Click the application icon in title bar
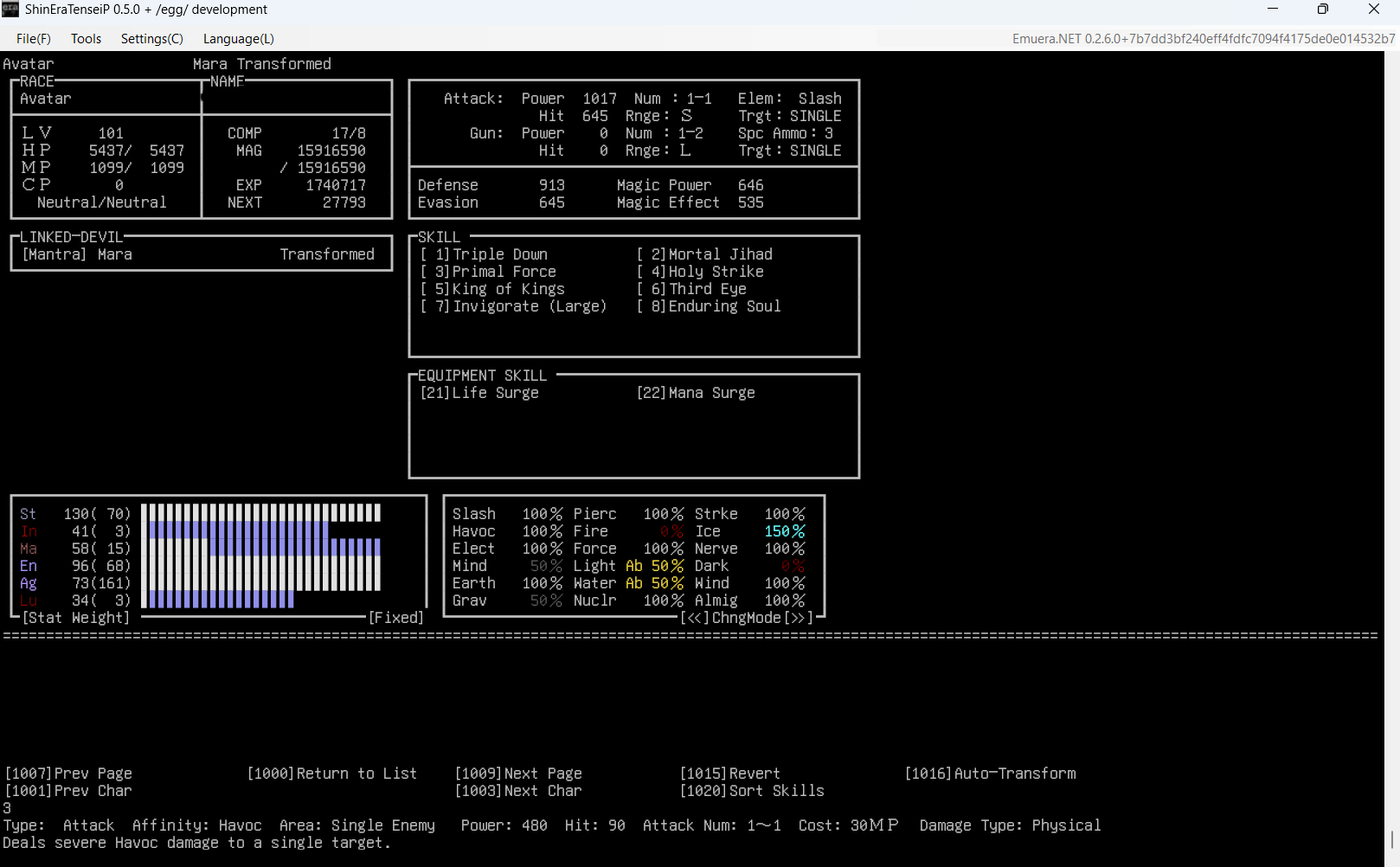The width and height of the screenshot is (1400, 867). pyautogui.click(x=10, y=10)
